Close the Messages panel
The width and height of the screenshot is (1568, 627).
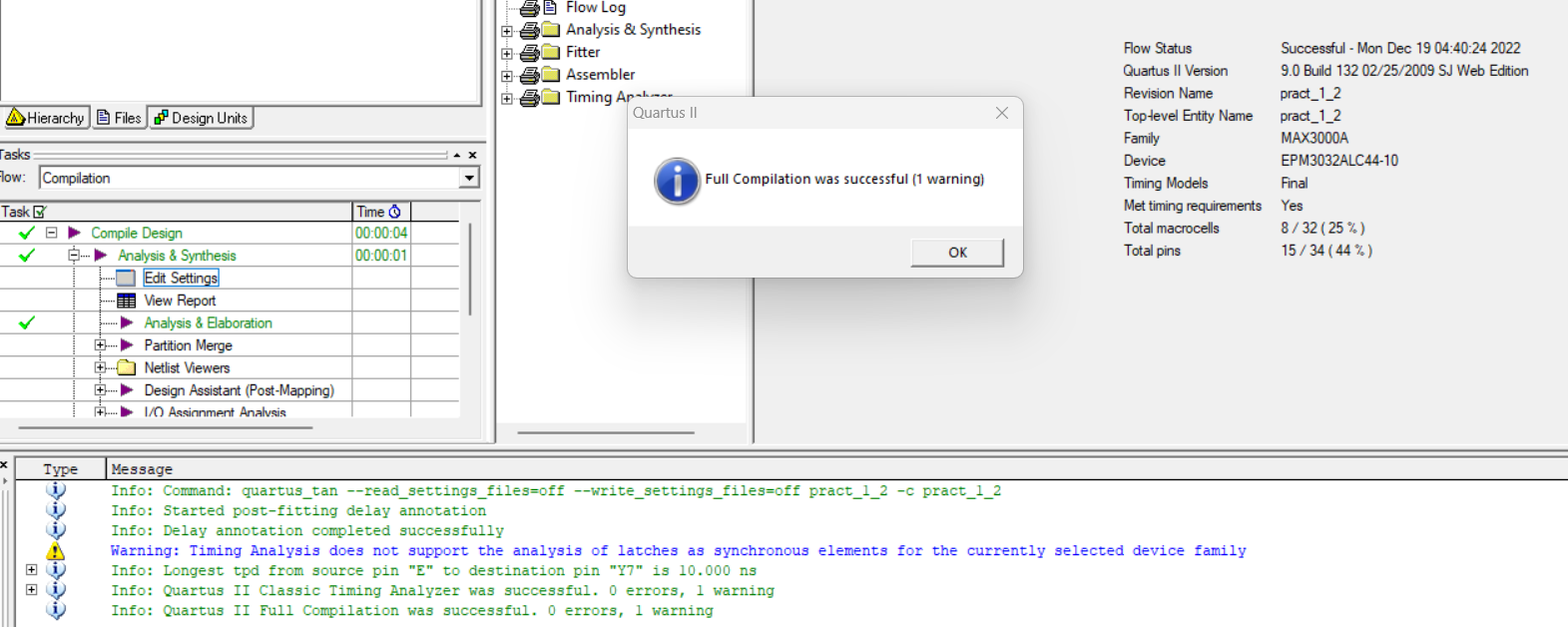[4, 464]
